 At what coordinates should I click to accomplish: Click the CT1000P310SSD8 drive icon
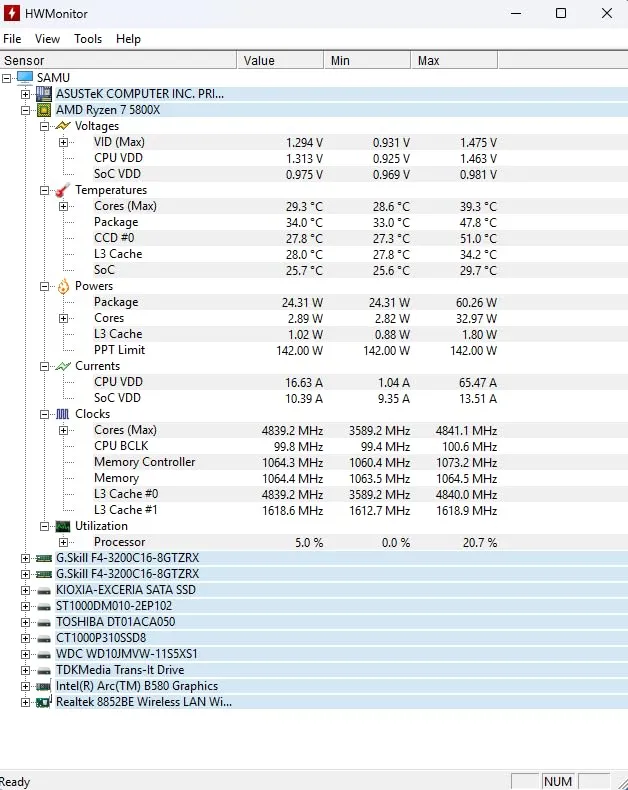pos(44,639)
